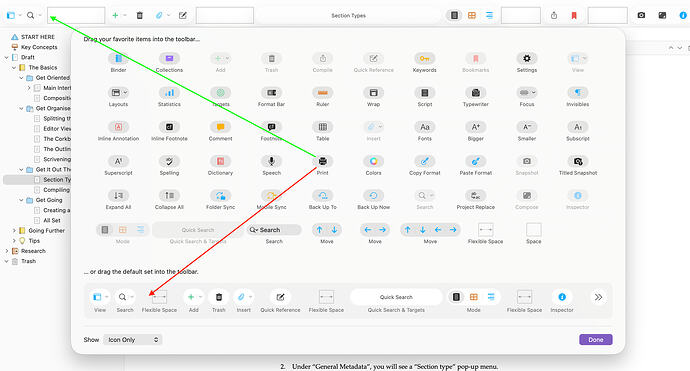Screen dimensions: 690x371
Task: Open the toolbar Insert paperclip dropdown
Action: pos(162,15)
